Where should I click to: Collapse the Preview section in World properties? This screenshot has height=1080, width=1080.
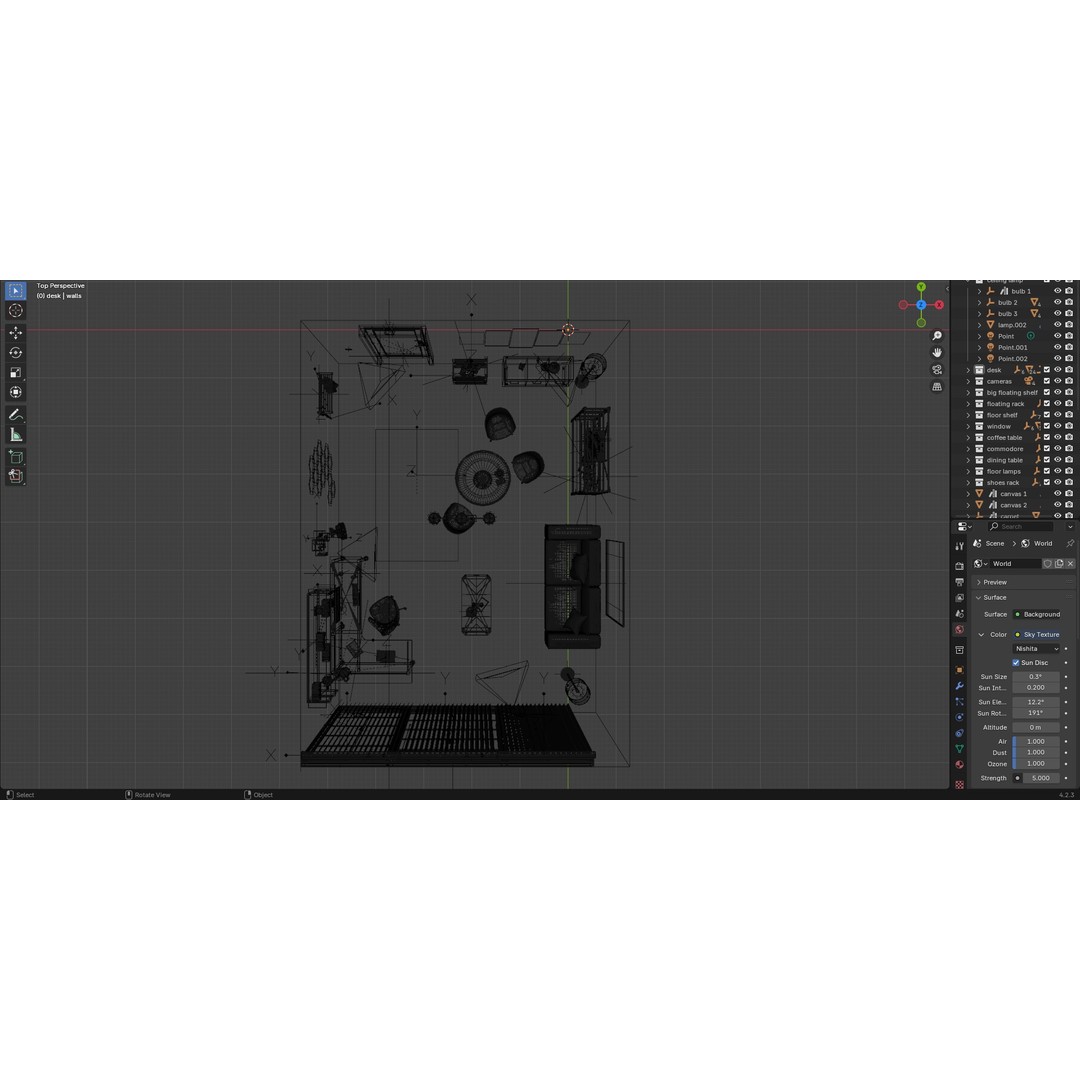[x=994, y=582]
